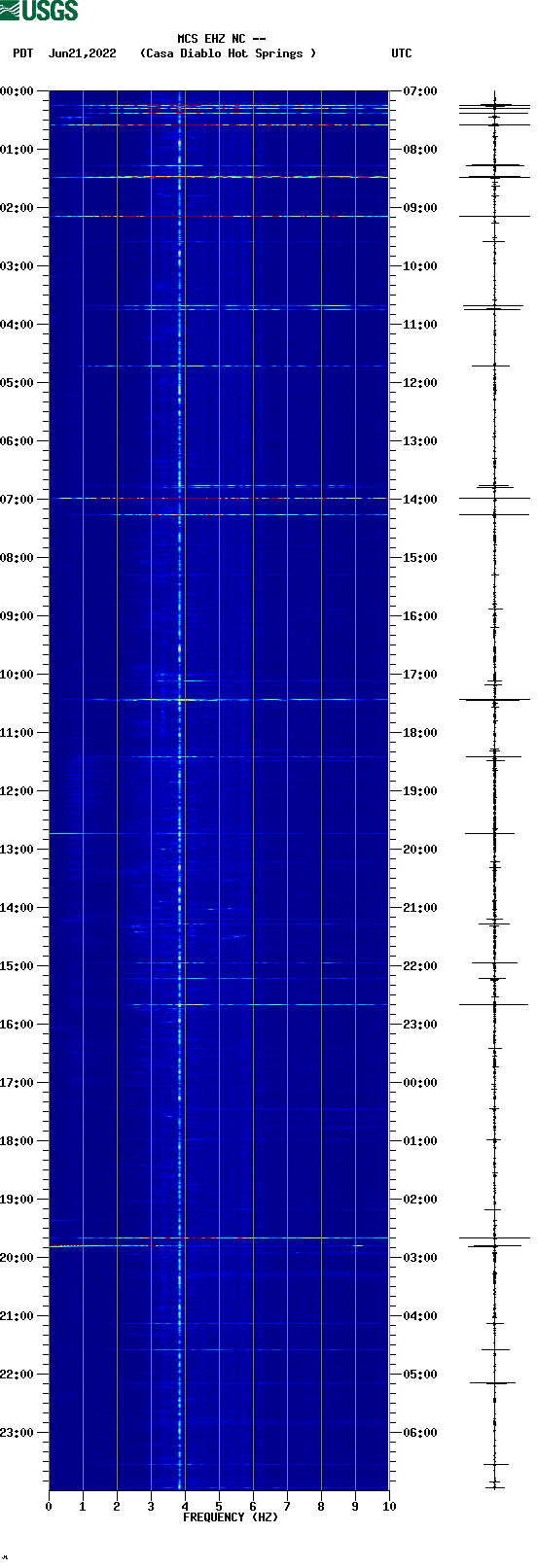Image resolution: width=537 pixels, height=1568 pixels.
Task: Click the PDT '10:00' time label
Action: tap(17, 675)
